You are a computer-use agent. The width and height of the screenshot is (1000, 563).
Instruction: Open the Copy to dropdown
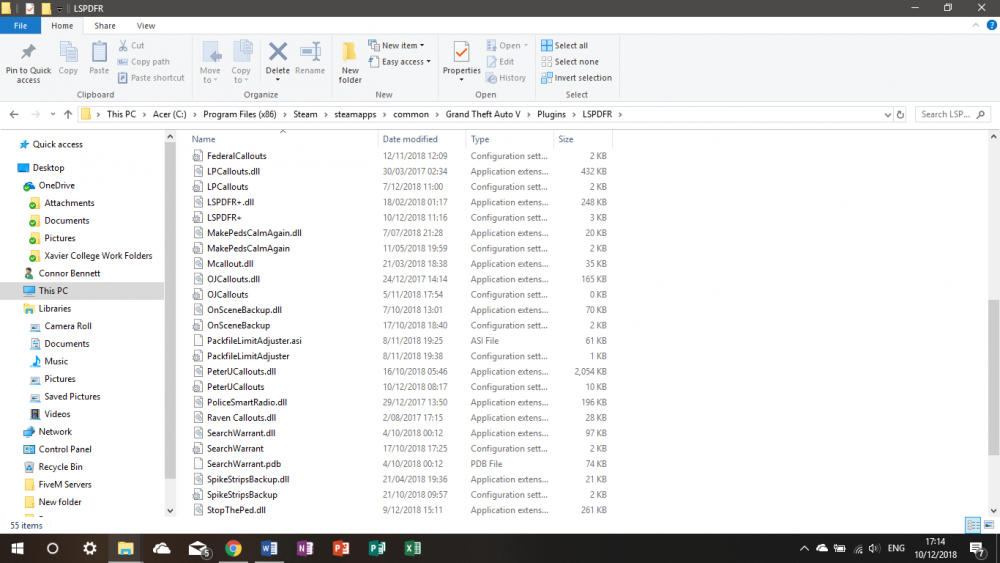(x=241, y=62)
